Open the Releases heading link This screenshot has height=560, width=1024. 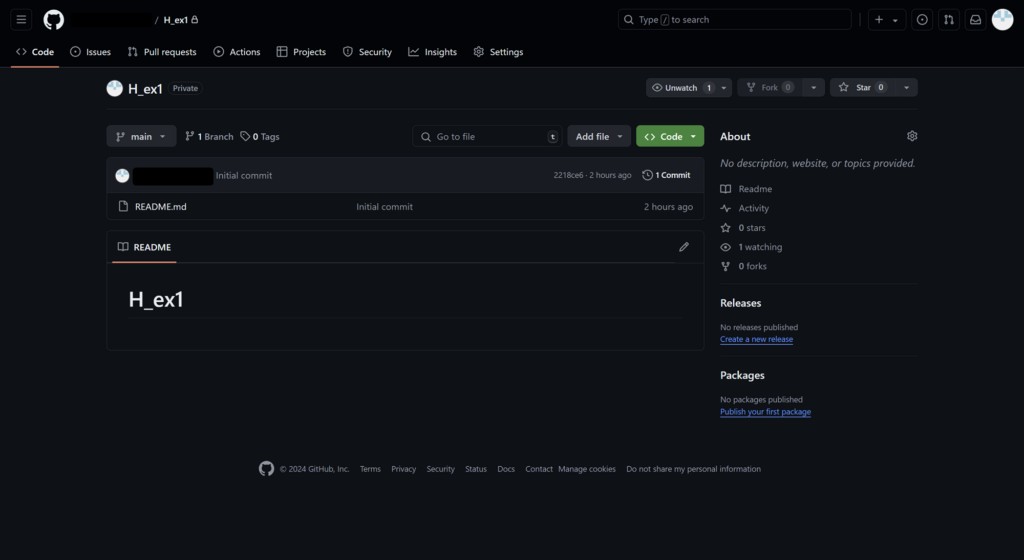click(741, 303)
